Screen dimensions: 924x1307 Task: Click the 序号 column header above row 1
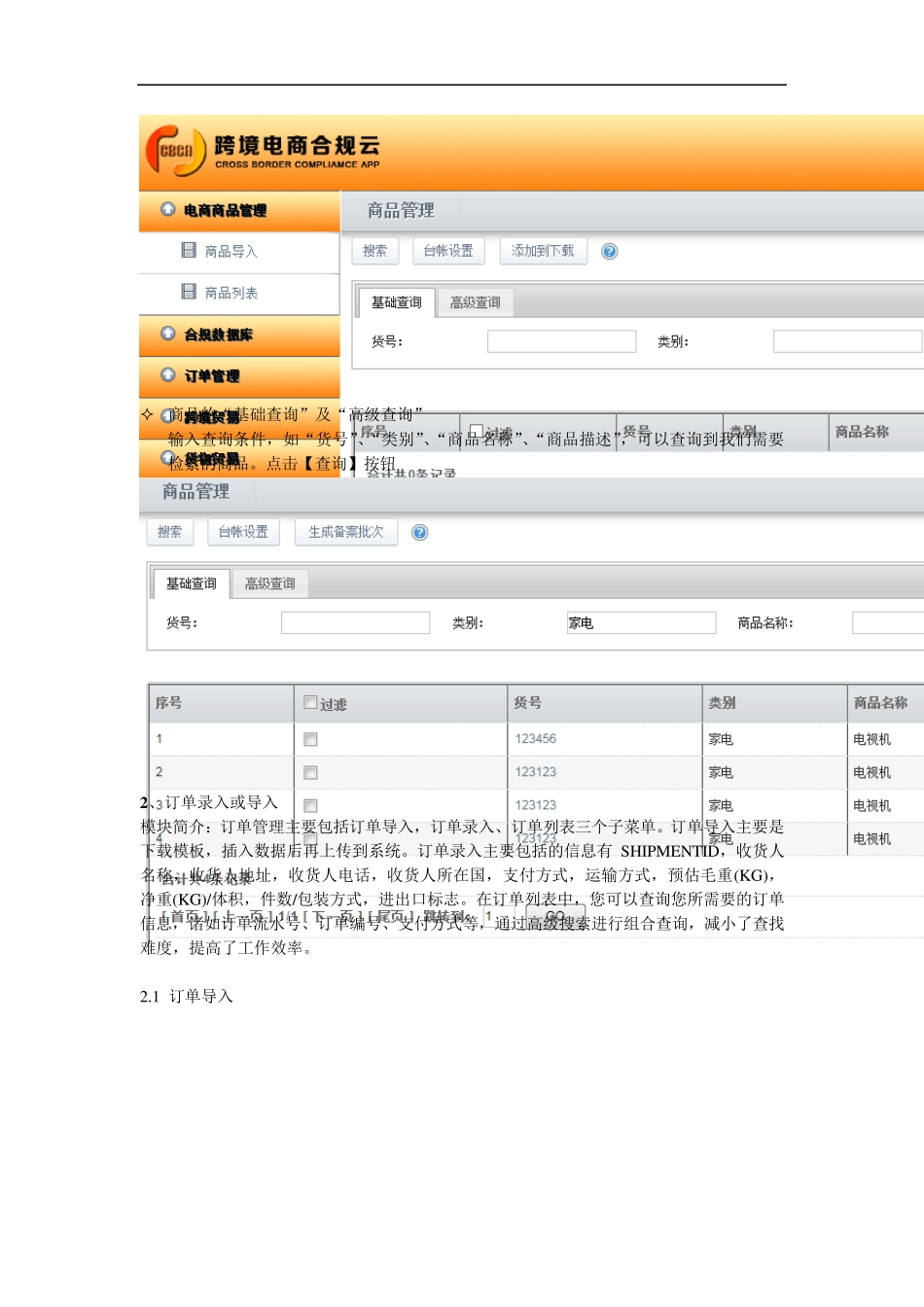(x=222, y=703)
